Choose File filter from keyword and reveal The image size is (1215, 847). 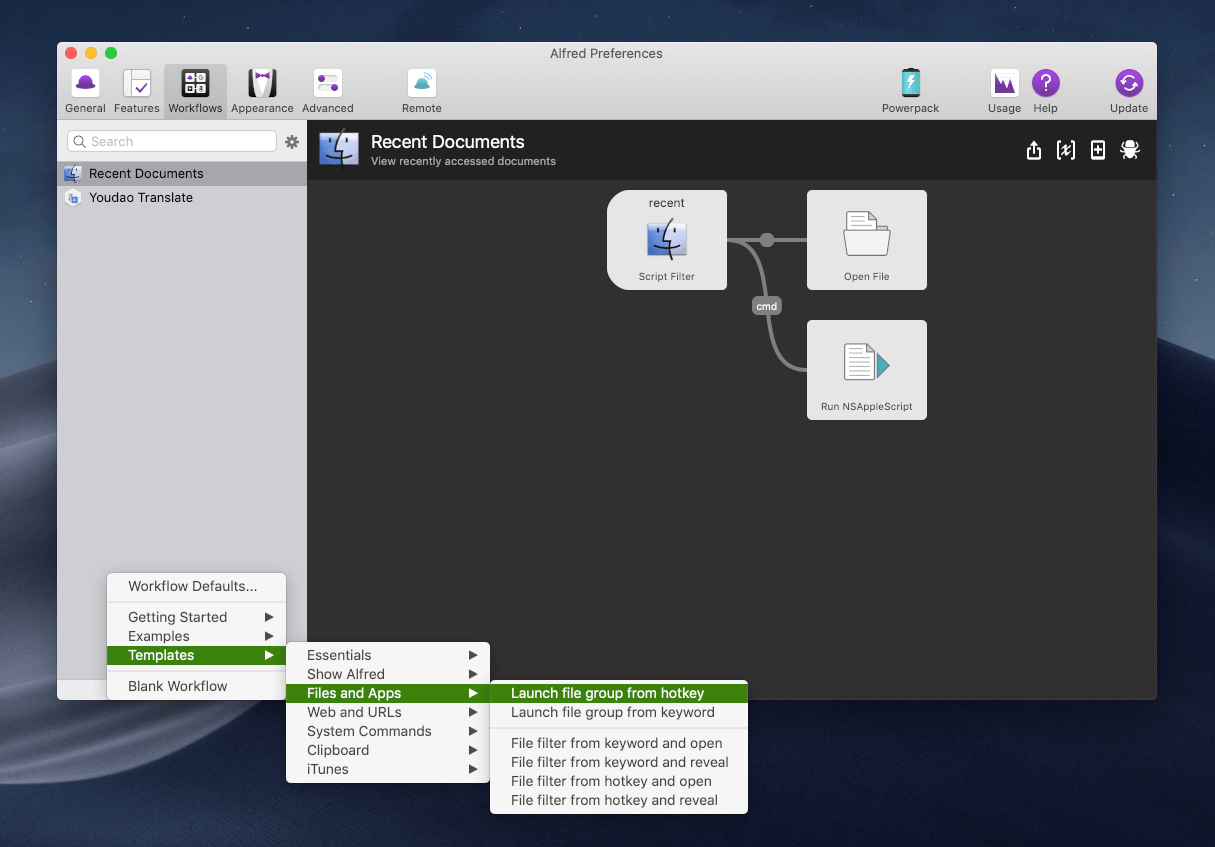[619, 762]
